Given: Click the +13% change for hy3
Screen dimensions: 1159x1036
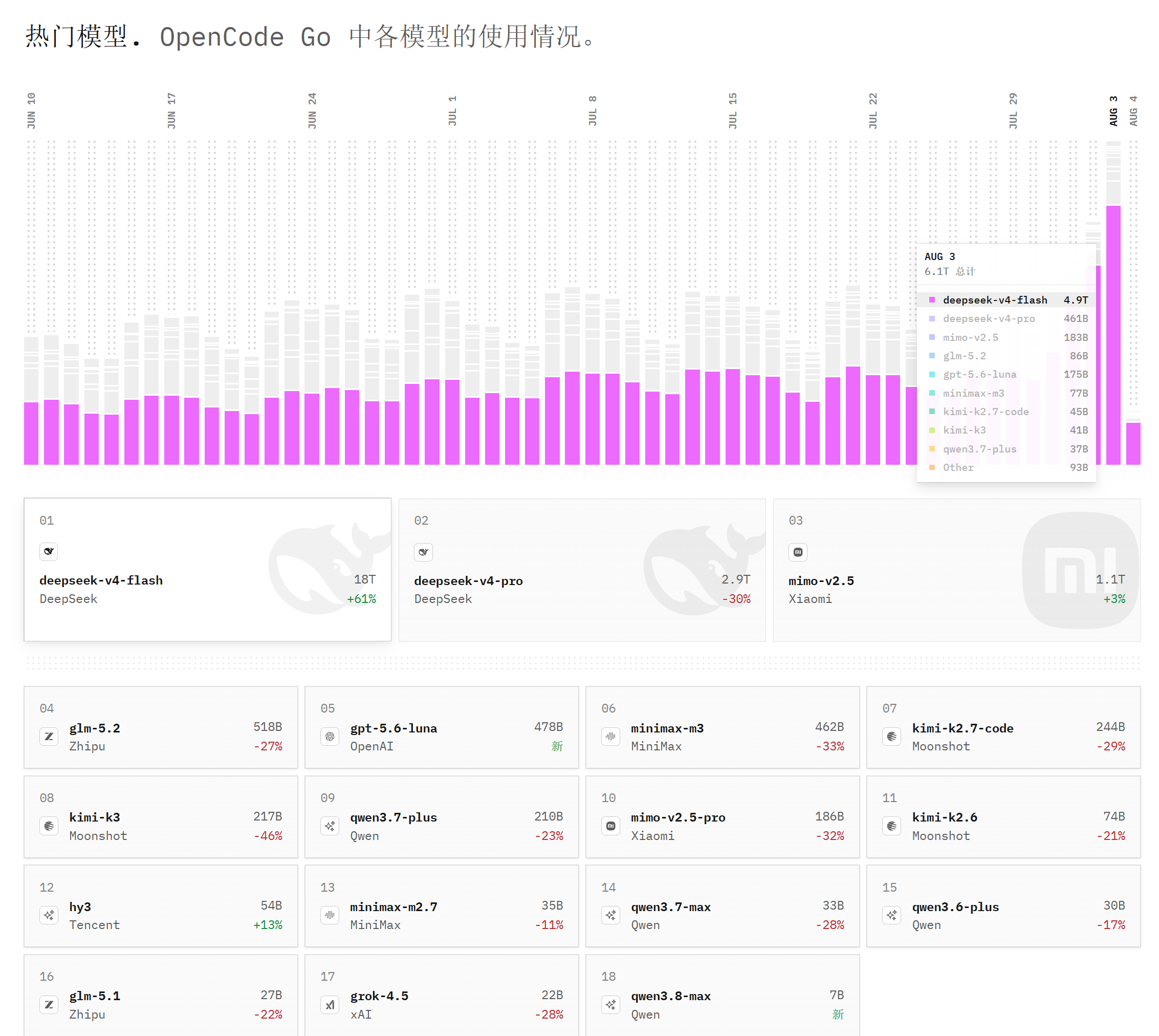Looking at the screenshot, I should coord(268,925).
